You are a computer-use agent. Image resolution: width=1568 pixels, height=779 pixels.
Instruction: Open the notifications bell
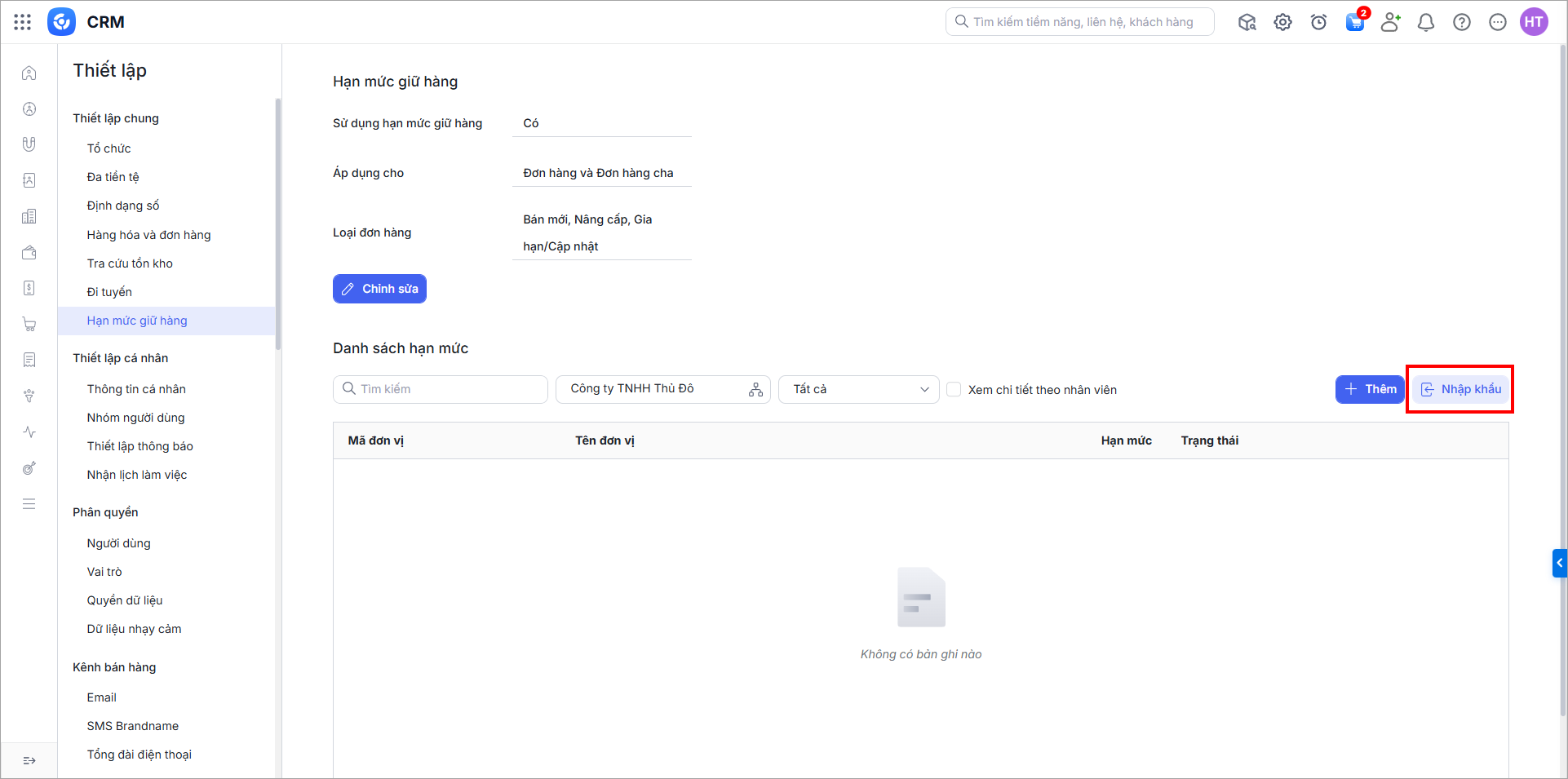(1425, 22)
